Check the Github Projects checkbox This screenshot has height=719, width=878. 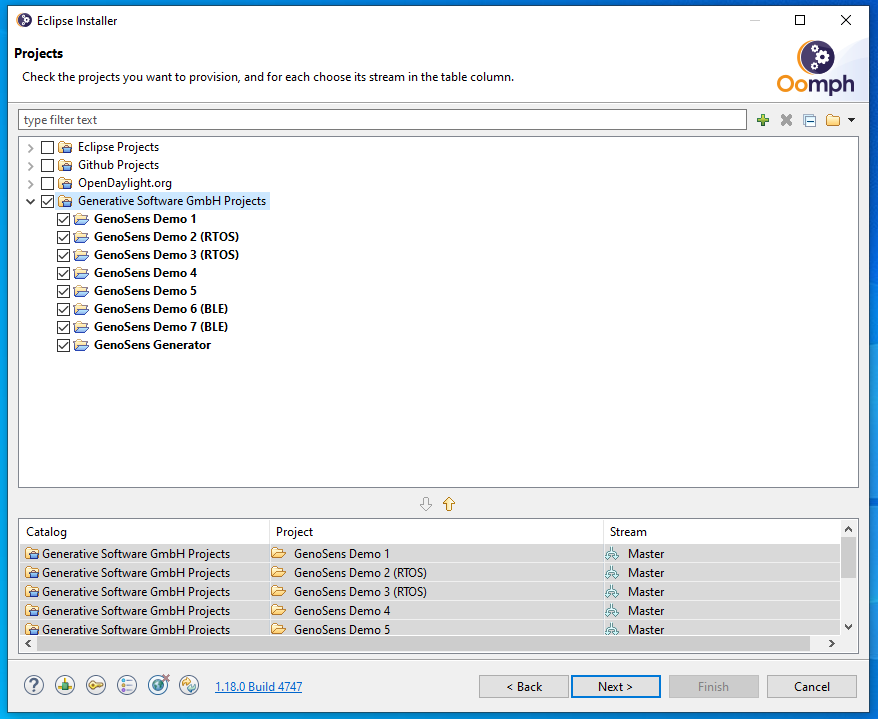pyautogui.click(x=48, y=165)
